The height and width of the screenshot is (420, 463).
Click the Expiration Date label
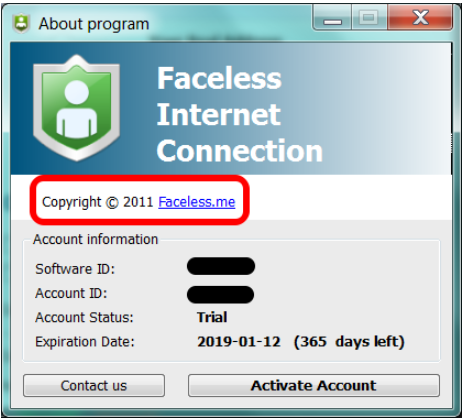pyautogui.click(x=85, y=342)
